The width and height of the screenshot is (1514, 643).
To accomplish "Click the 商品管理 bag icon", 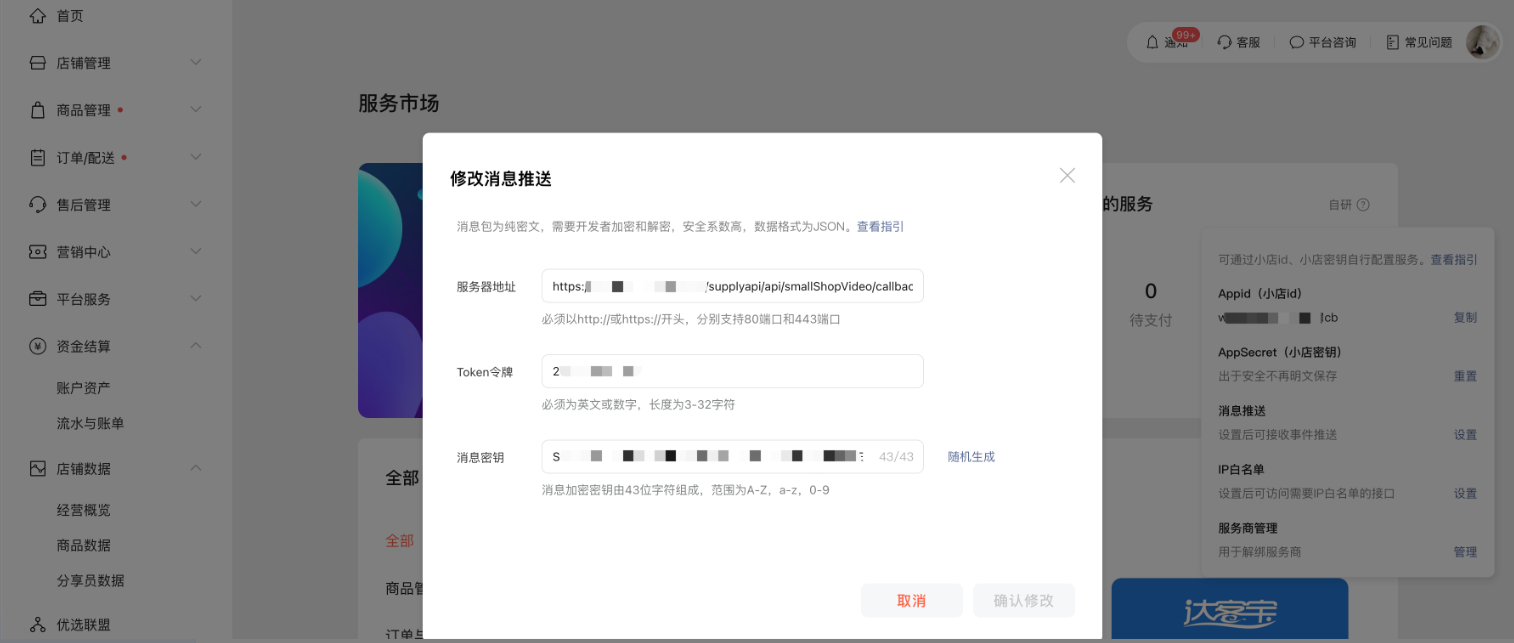I will (x=38, y=110).
